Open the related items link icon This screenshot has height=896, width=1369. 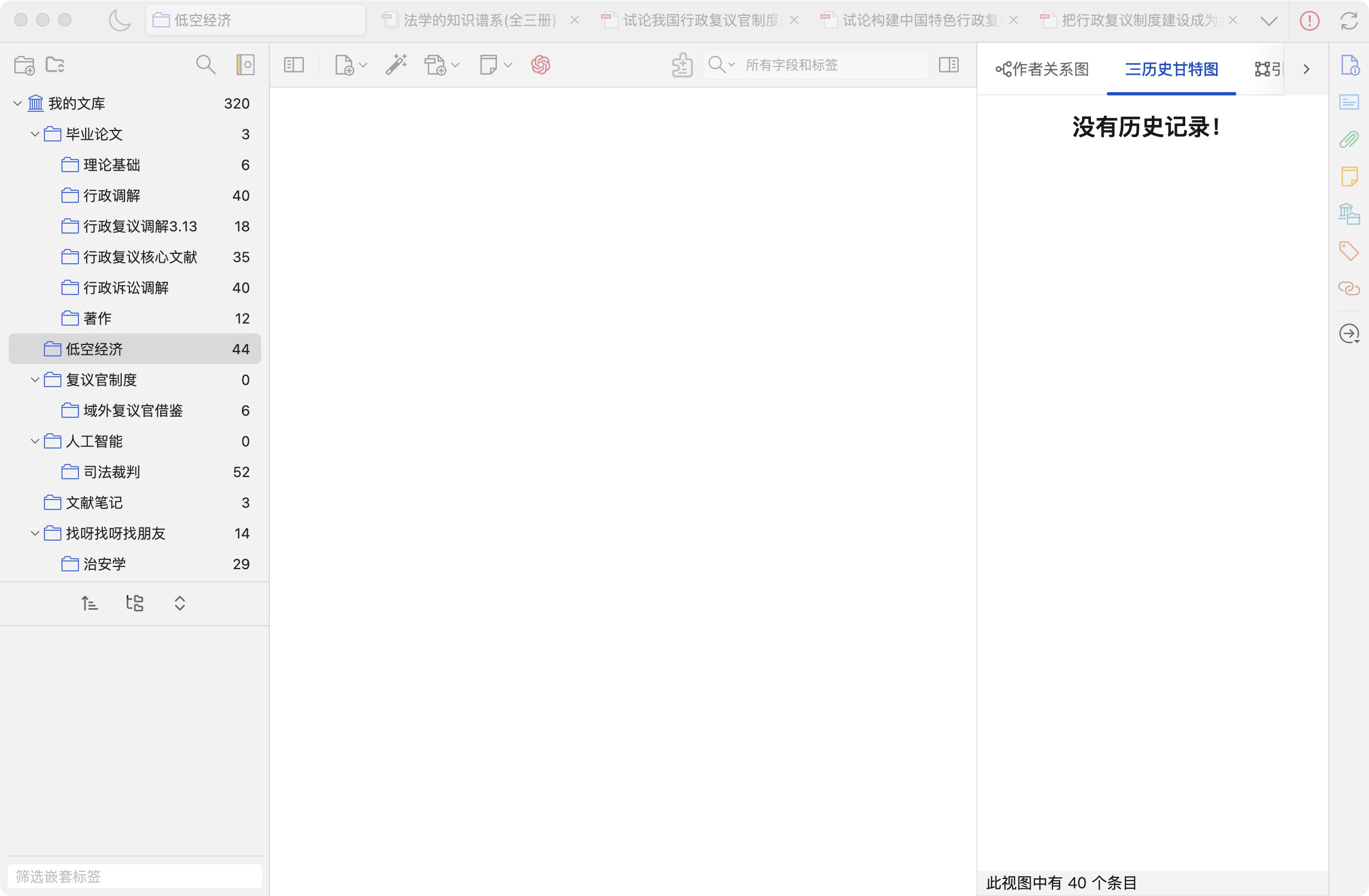(1349, 287)
